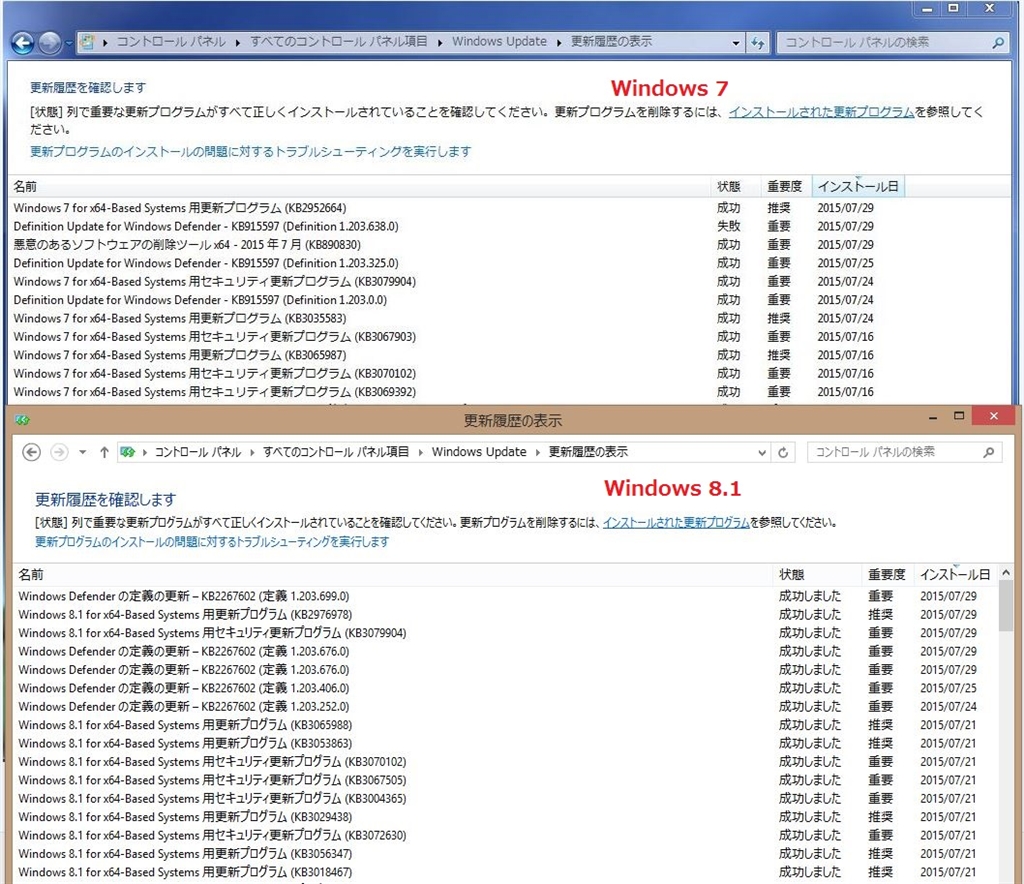Click the search magnifier in Windows 7 window
Image resolution: width=1024 pixels, height=884 pixels.
click(x=997, y=43)
